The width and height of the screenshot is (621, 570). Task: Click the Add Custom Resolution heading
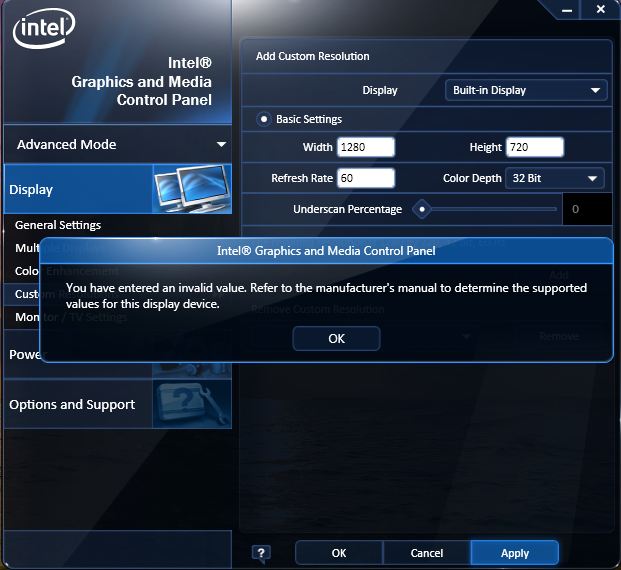[x=312, y=56]
